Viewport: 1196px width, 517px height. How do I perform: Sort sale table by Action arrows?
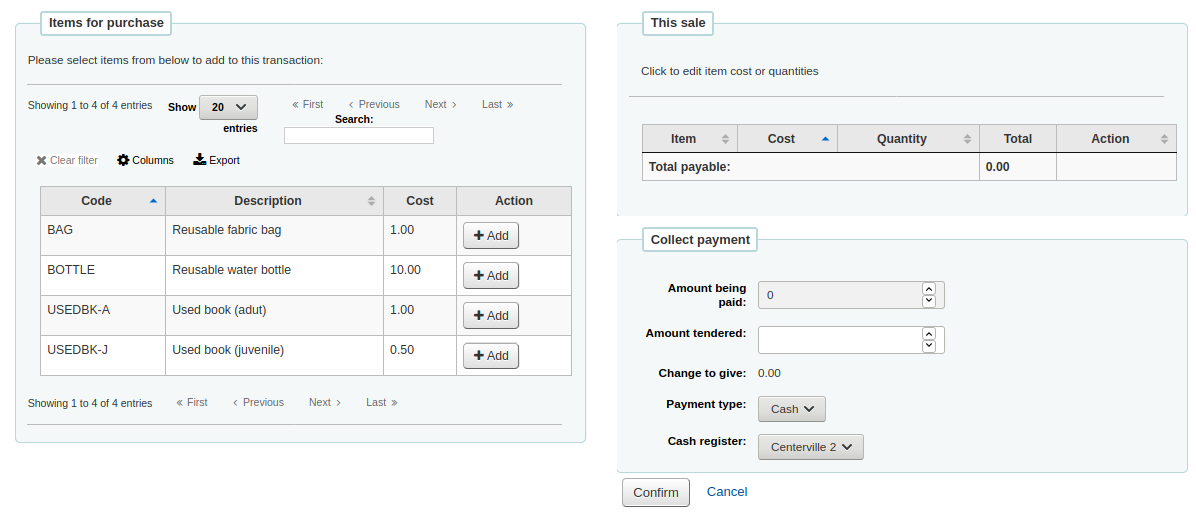1164,139
